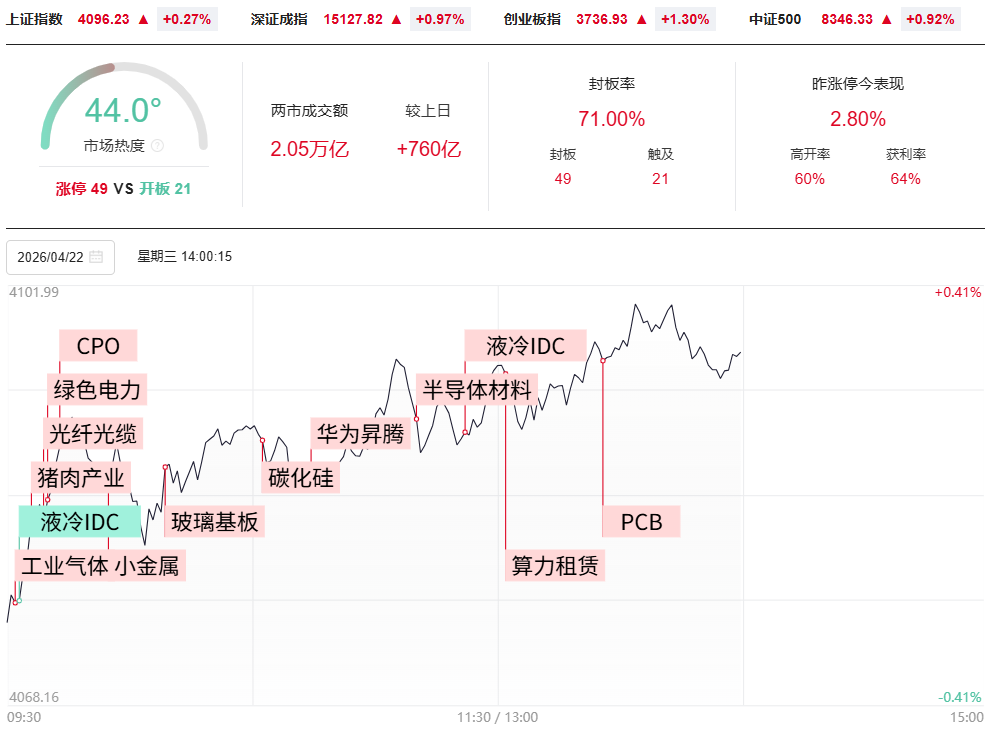This screenshot has width=994, height=733.
Task: Select the 半导体材料 sector label
Action: pos(477,390)
